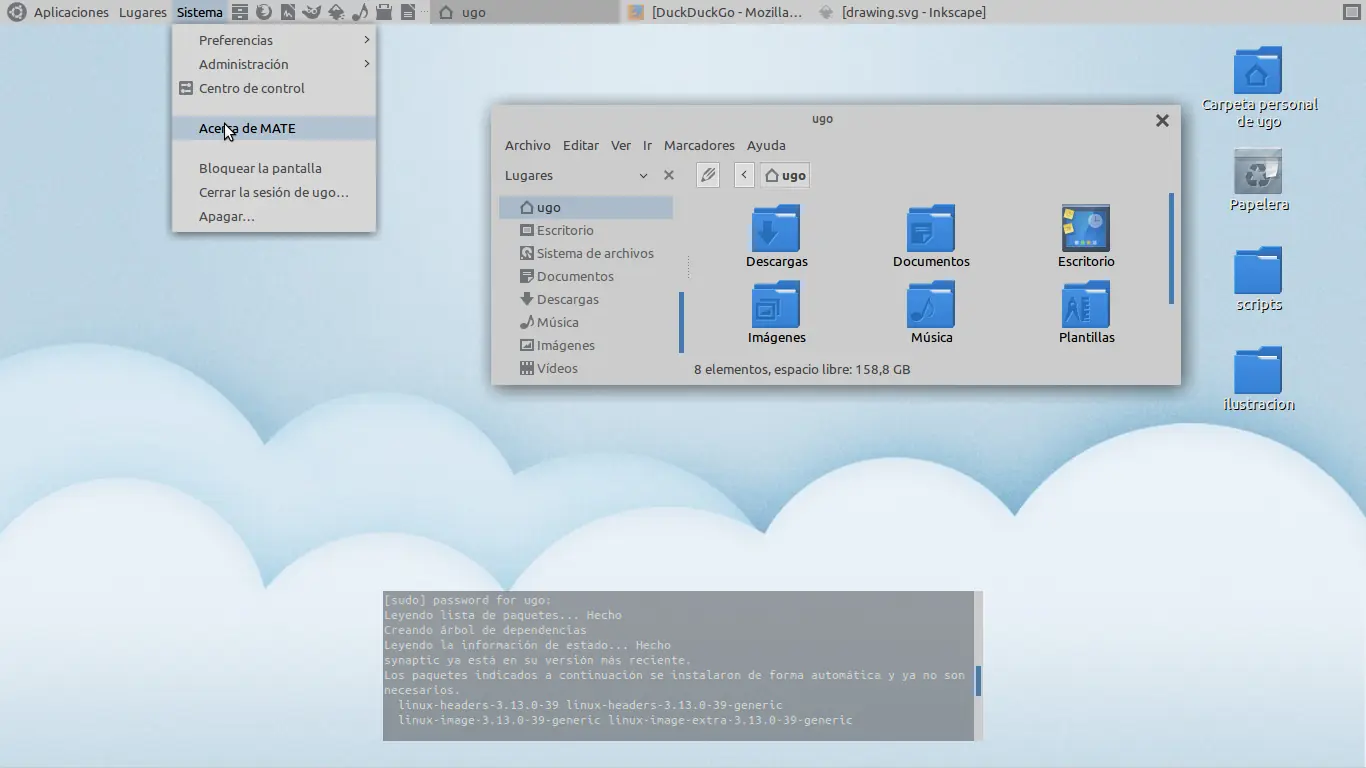Click the terminal window scrollbar
This screenshot has width=1366, height=768.
978,681
